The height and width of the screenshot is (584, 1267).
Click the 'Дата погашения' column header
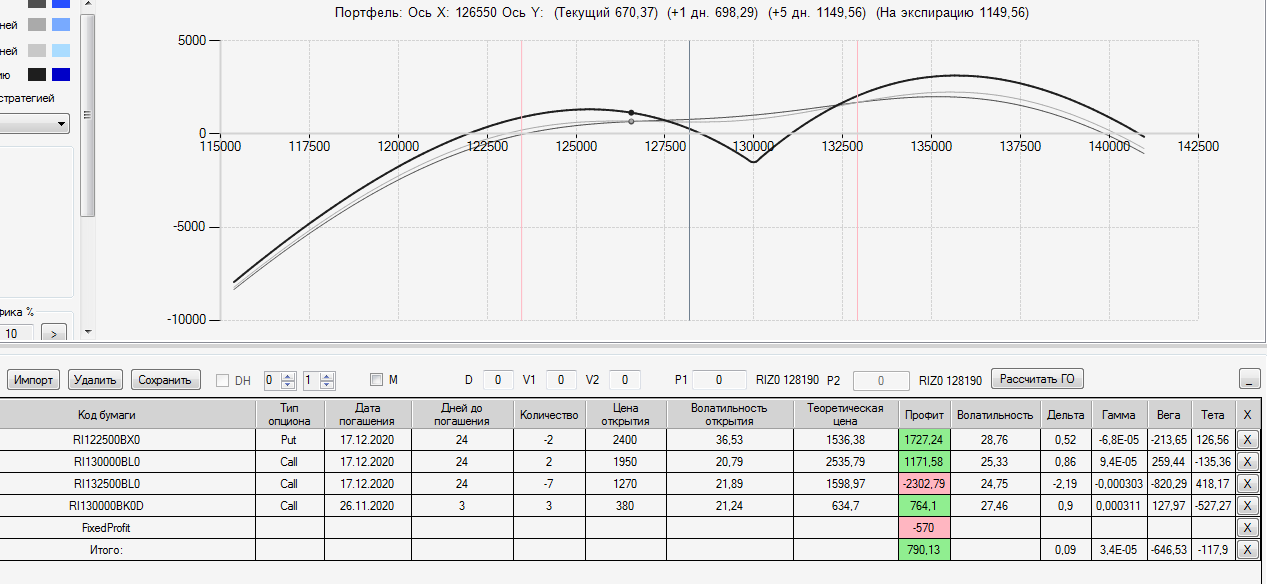[368, 414]
